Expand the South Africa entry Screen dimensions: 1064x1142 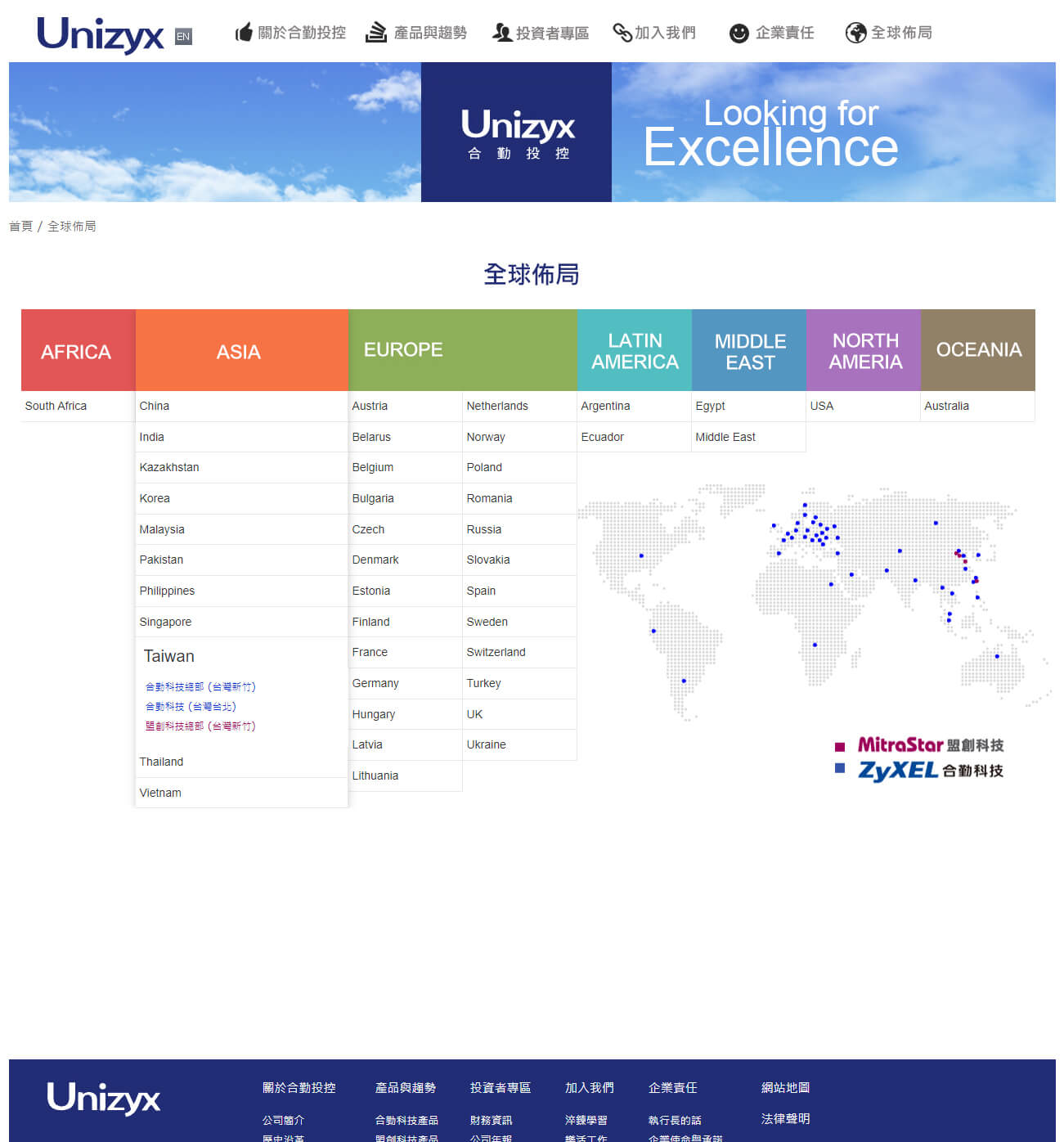click(x=79, y=407)
